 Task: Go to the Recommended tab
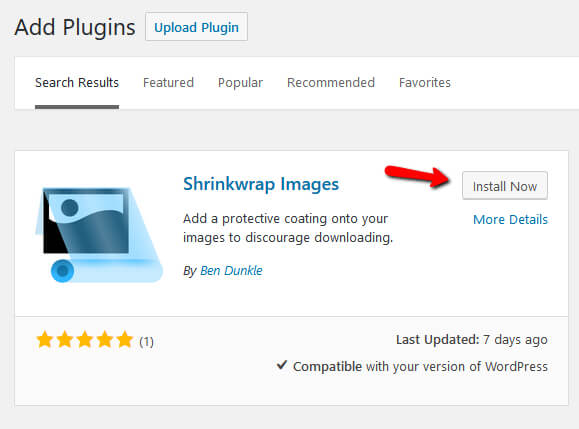coord(331,83)
